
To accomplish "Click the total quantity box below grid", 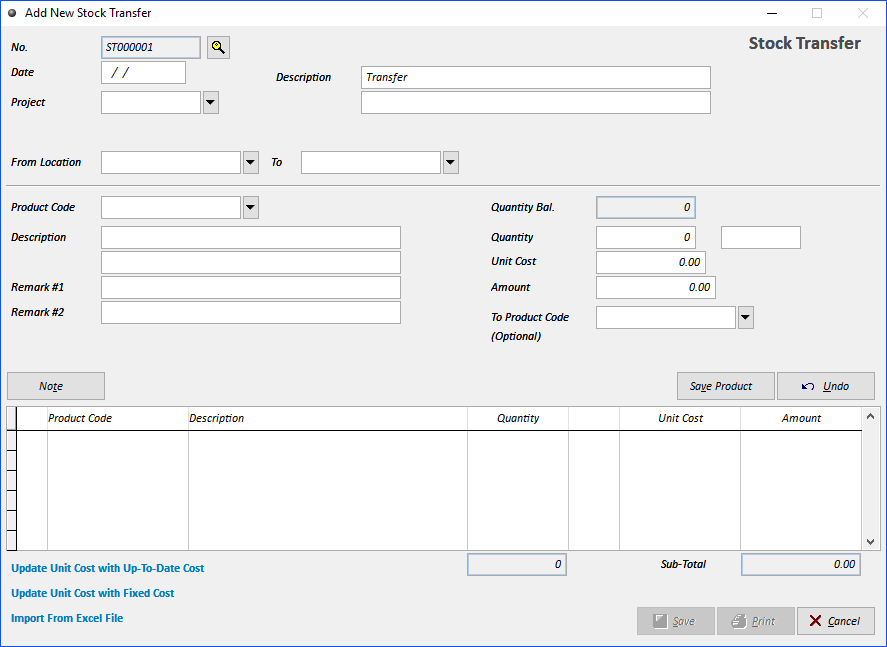I will (517, 564).
